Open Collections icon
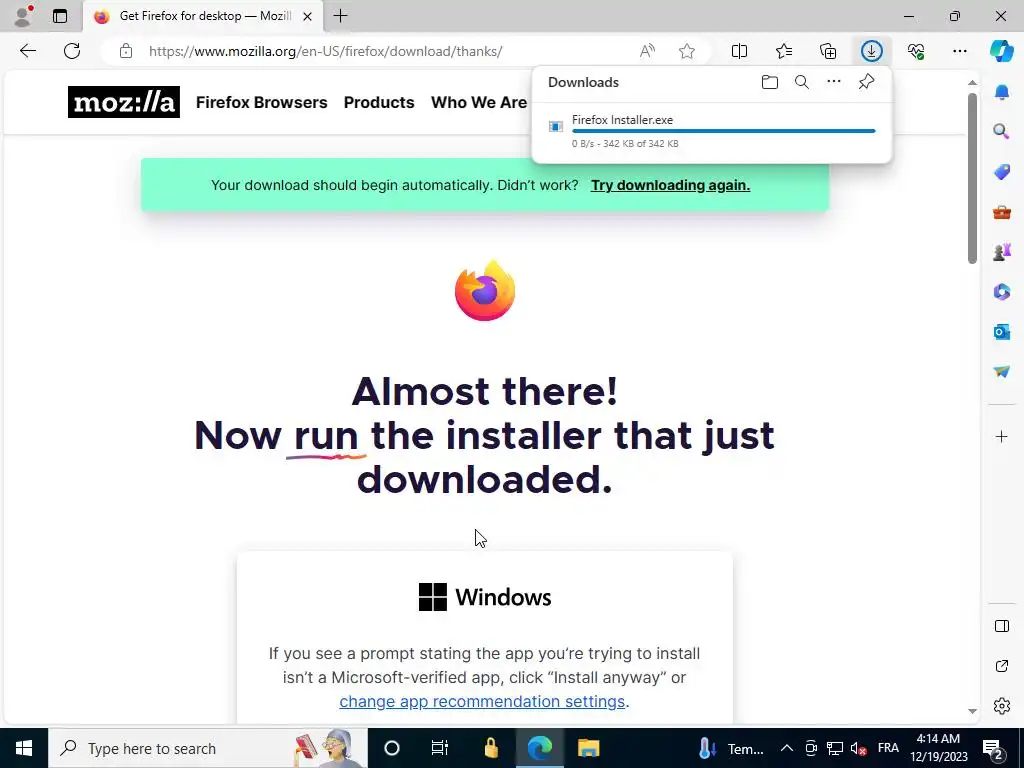The width and height of the screenshot is (1024, 768). click(x=827, y=51)
